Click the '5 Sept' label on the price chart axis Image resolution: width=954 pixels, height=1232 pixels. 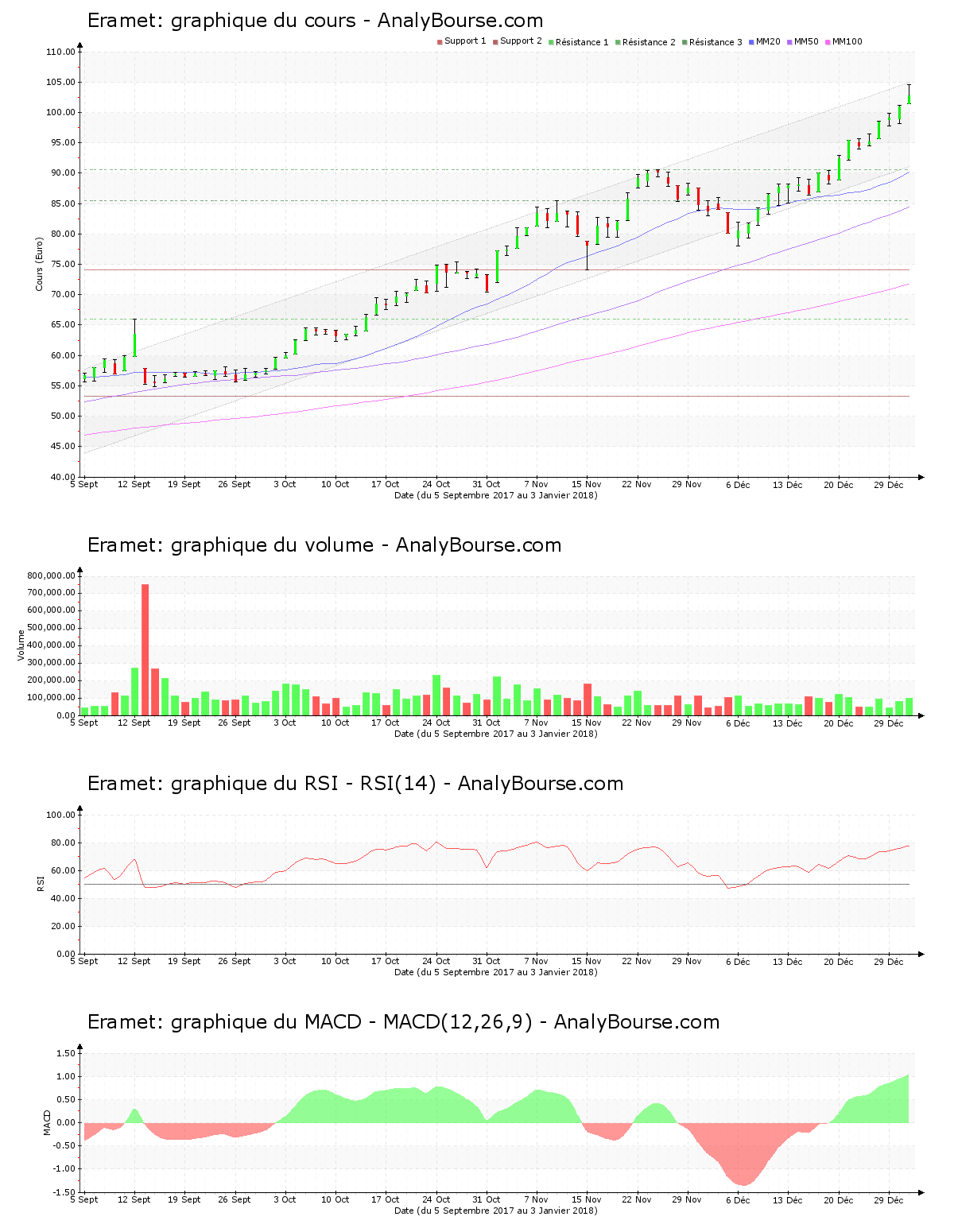[84, 484]
